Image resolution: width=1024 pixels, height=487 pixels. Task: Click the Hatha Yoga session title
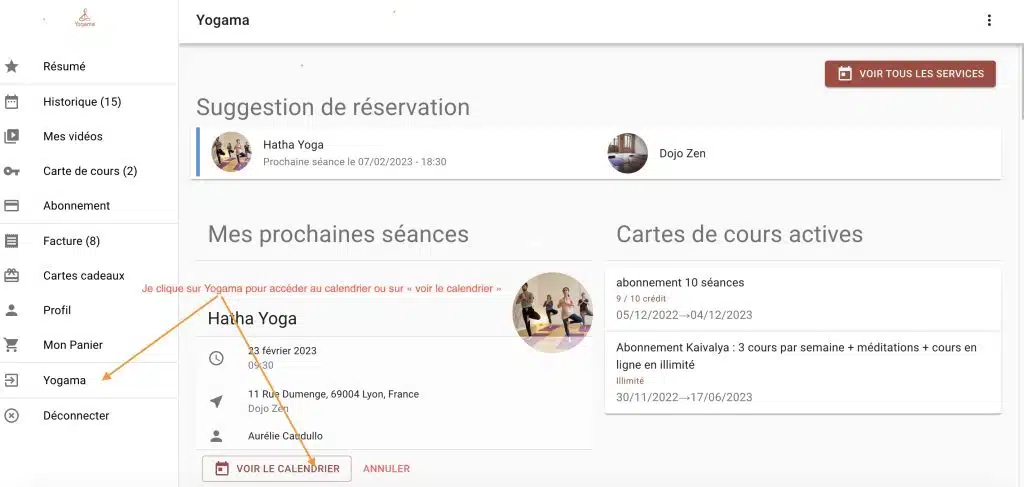pyautogui.click(x=252, y=319)
